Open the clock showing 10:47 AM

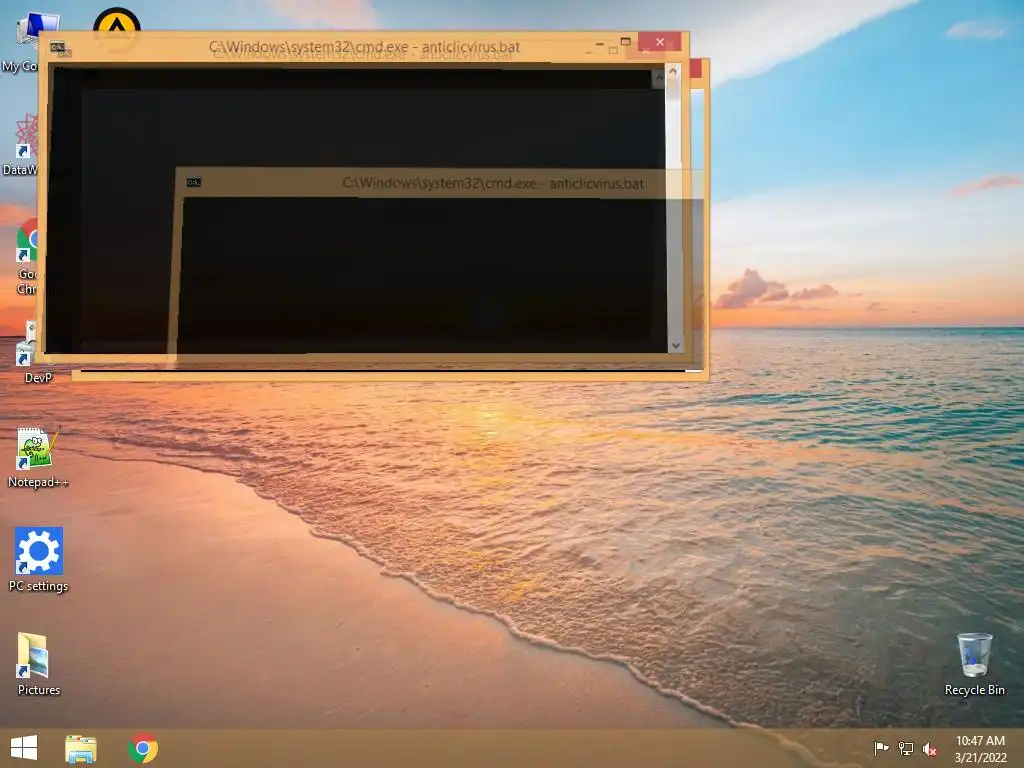pos(980,749)
